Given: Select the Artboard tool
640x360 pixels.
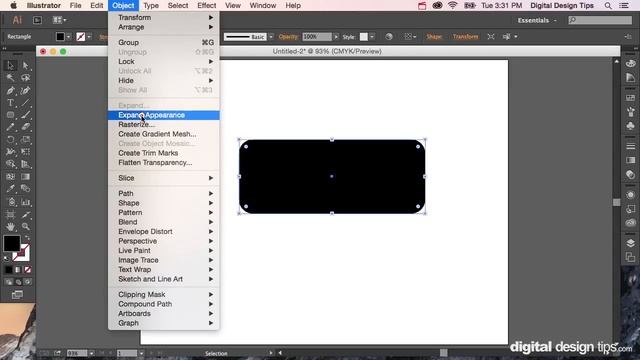Looking at the screenshot, I should point(10,214).
